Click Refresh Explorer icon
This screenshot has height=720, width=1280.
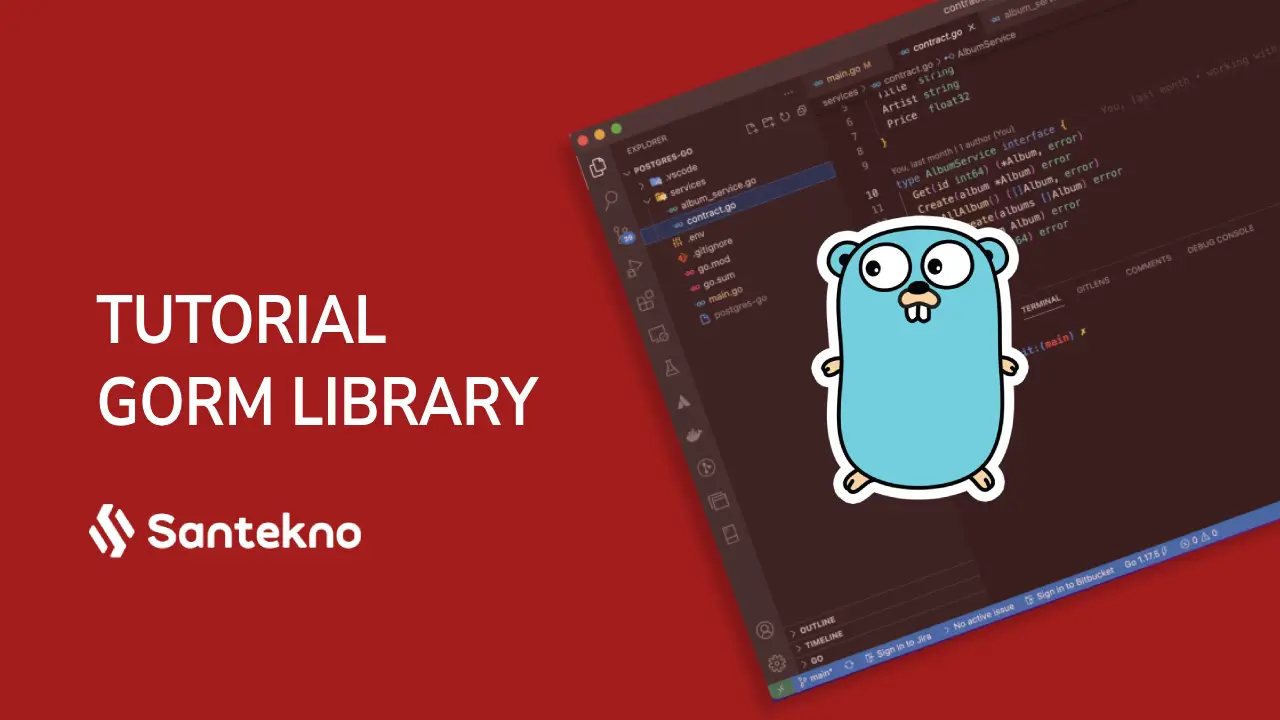(x=785, y=117)
